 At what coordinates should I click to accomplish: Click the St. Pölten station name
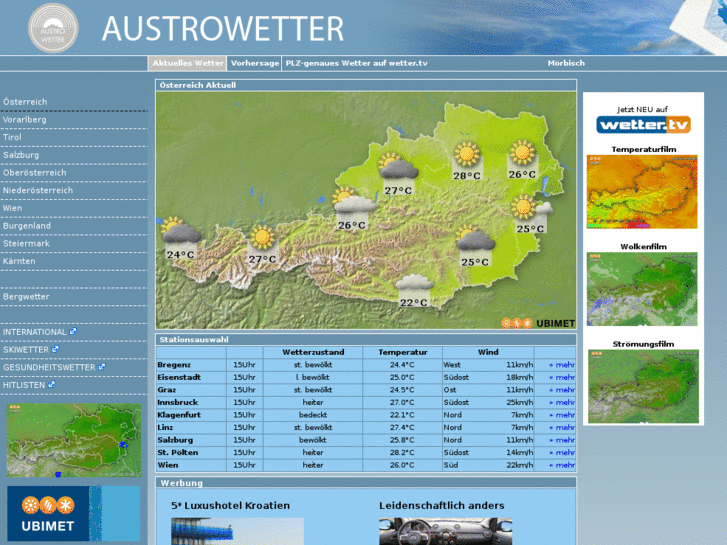[178, 452]
